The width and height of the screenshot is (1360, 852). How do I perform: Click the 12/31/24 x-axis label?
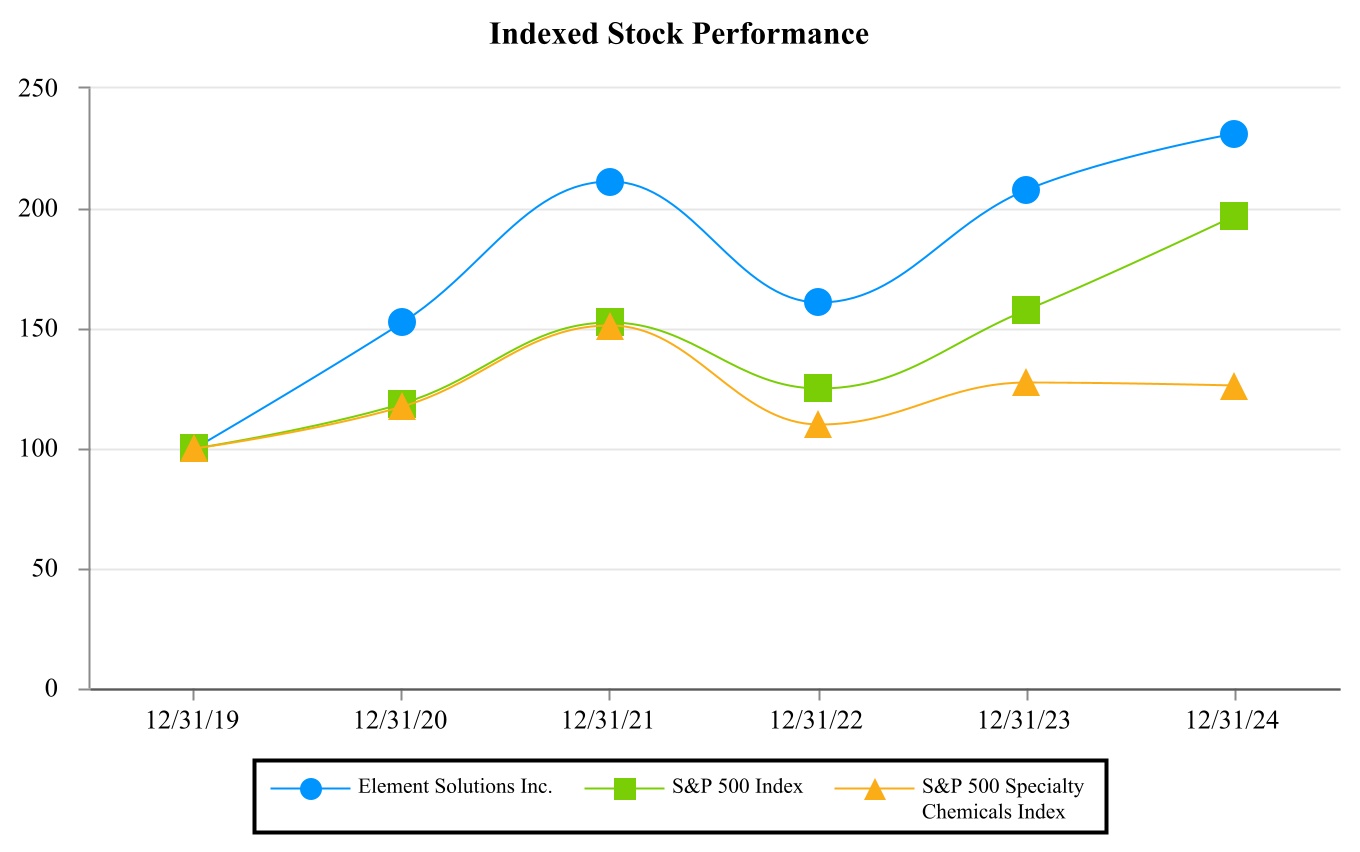coord(1234,721)
